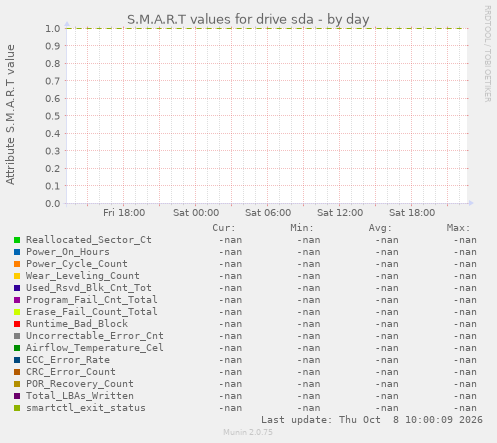
Task: Click the 1.0 y-axis value
Action: 53,28
